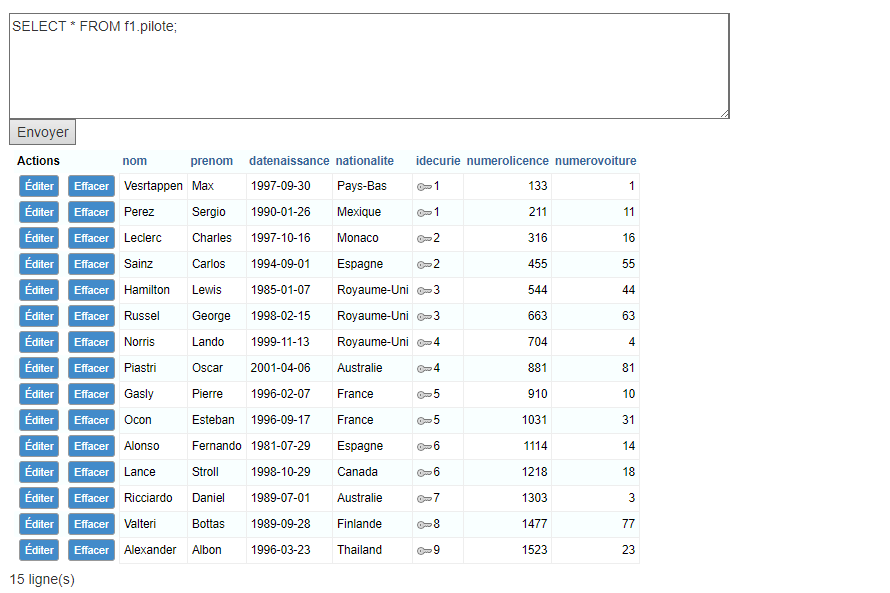The width and height of the screenshot is (890, 593).
Task: Delete the Perez row with Effacer
Action: click(x=91, y=212)
